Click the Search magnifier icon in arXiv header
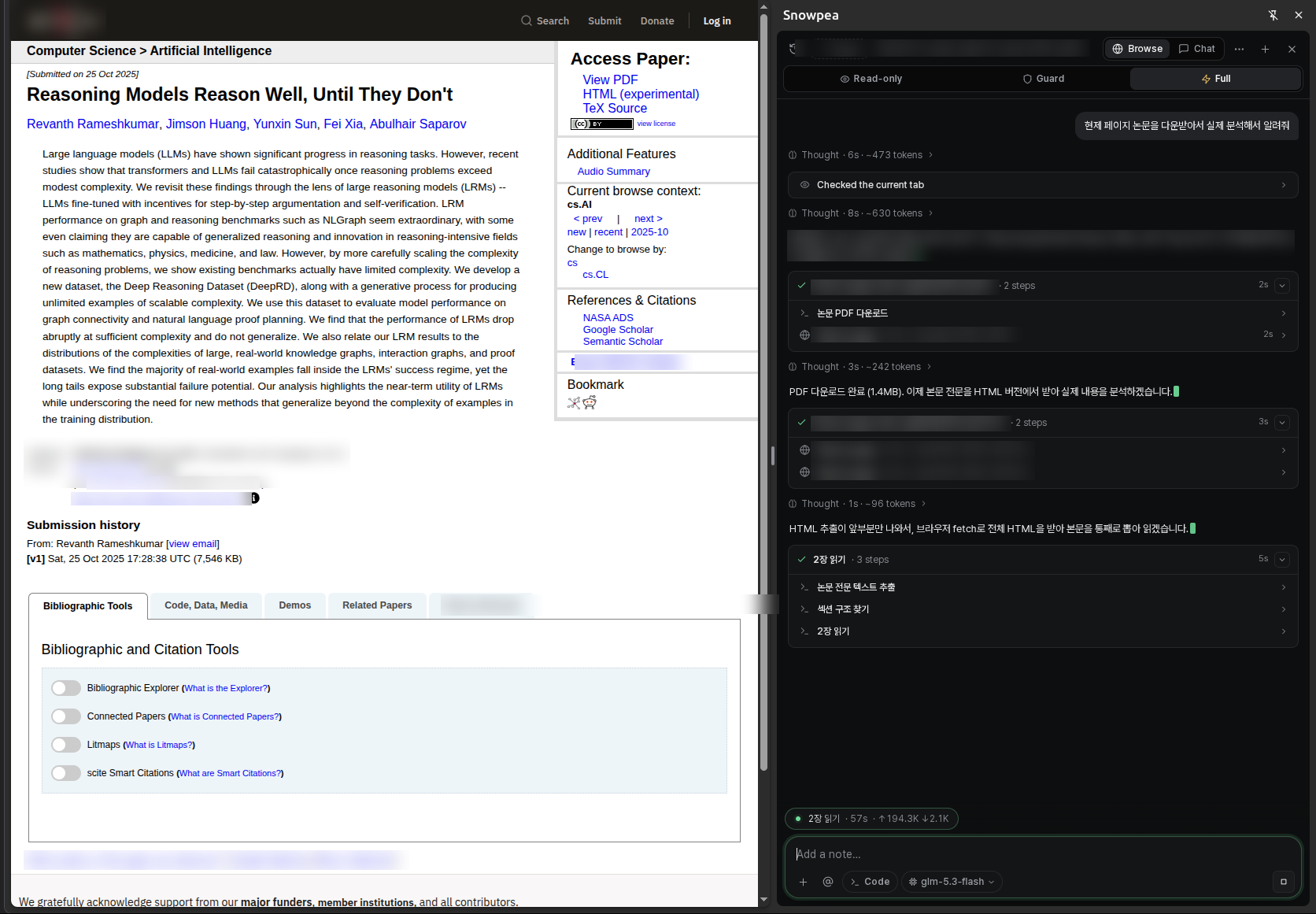The height and width of the screenshot is (914, 1316). click(x=526, y=21)
